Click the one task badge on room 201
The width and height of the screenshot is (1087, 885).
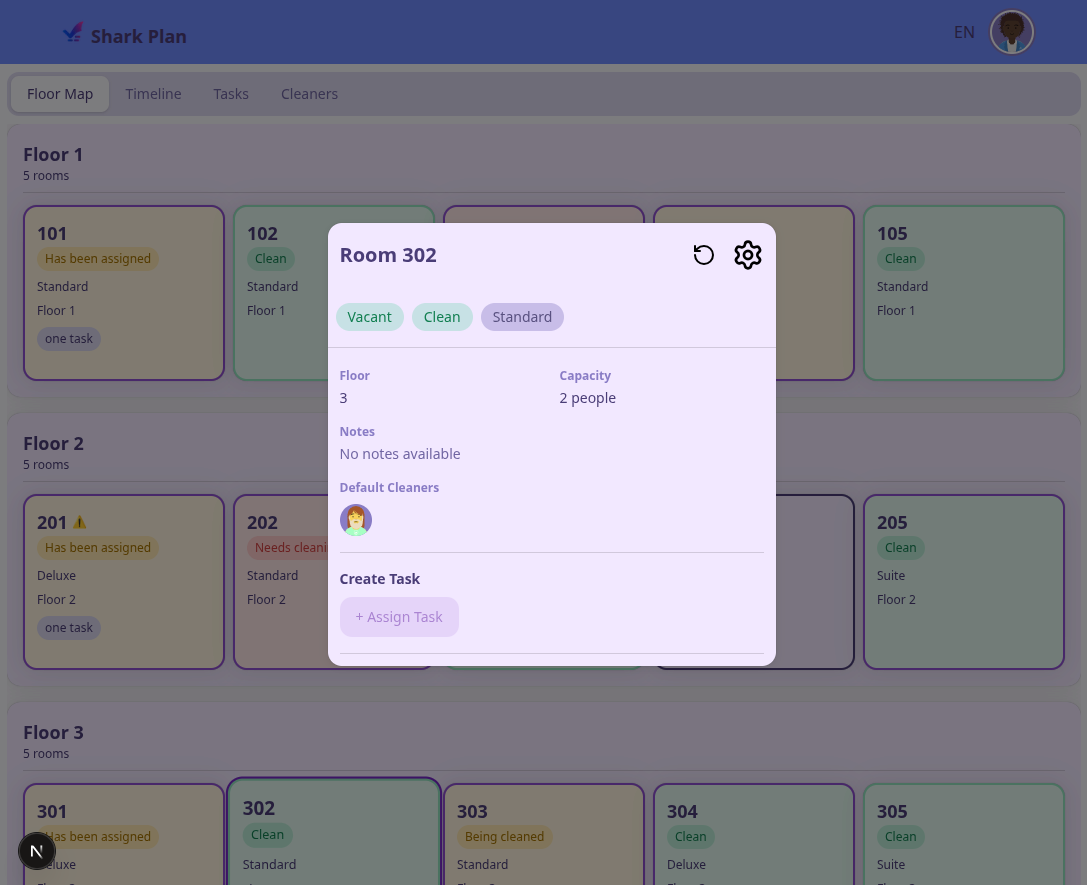click(x=69, y=628)
